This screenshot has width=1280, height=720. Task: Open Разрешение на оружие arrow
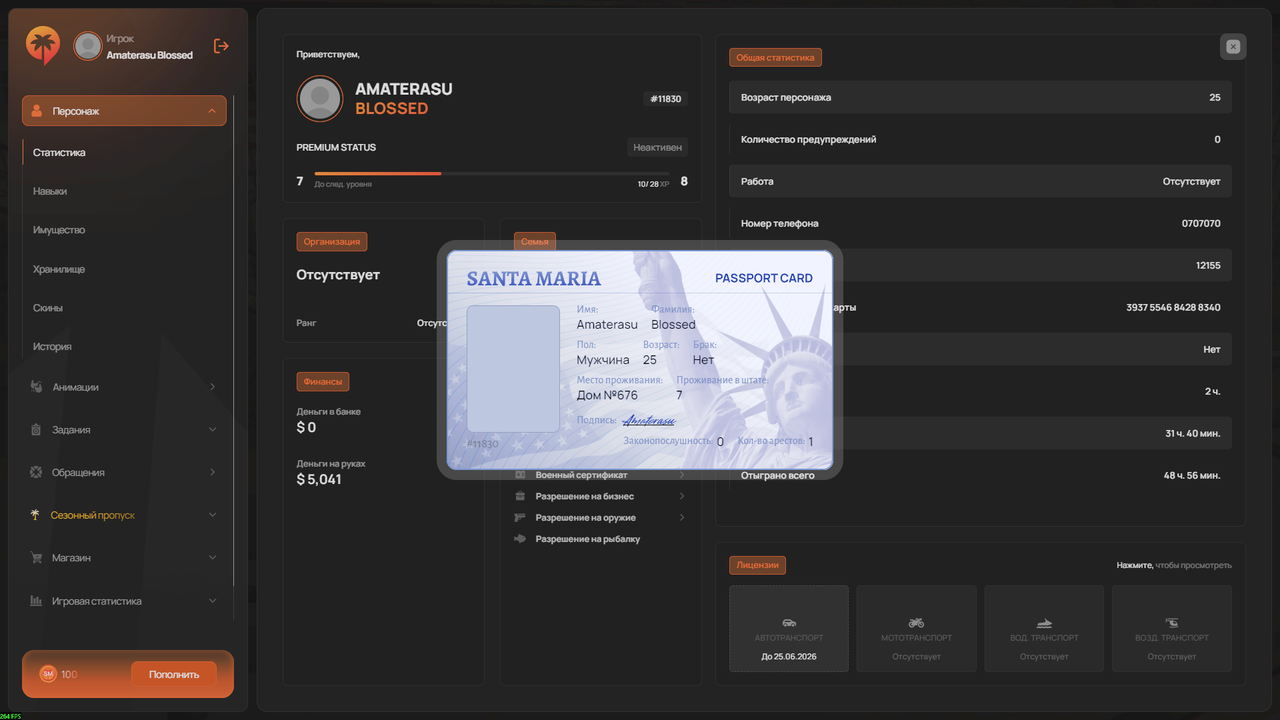(x=682, y=517)
